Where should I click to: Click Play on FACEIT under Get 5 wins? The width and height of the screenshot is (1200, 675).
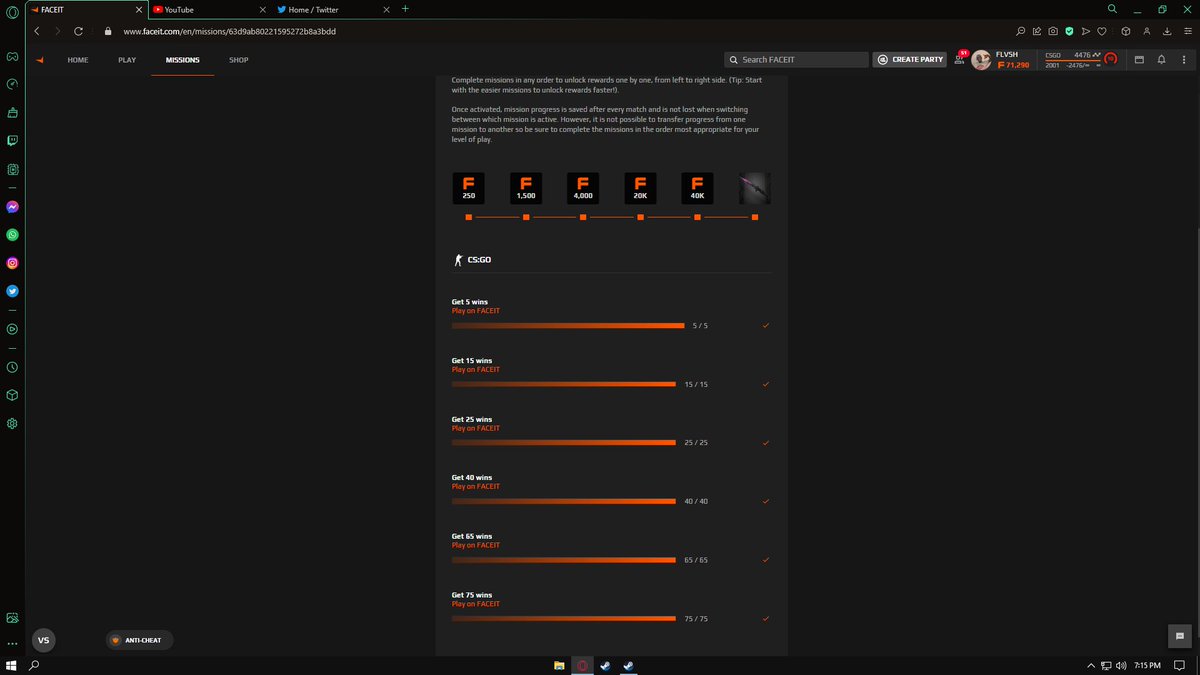[x=476, y=311]
